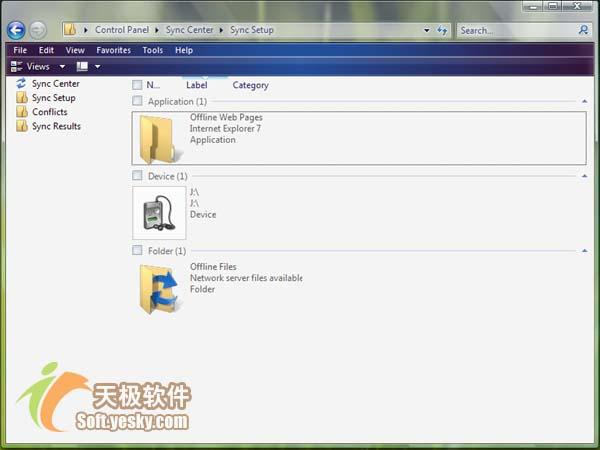This screenshot has width=600, height=450.
Task: Click the Search input field
Action: pos(517,30)
